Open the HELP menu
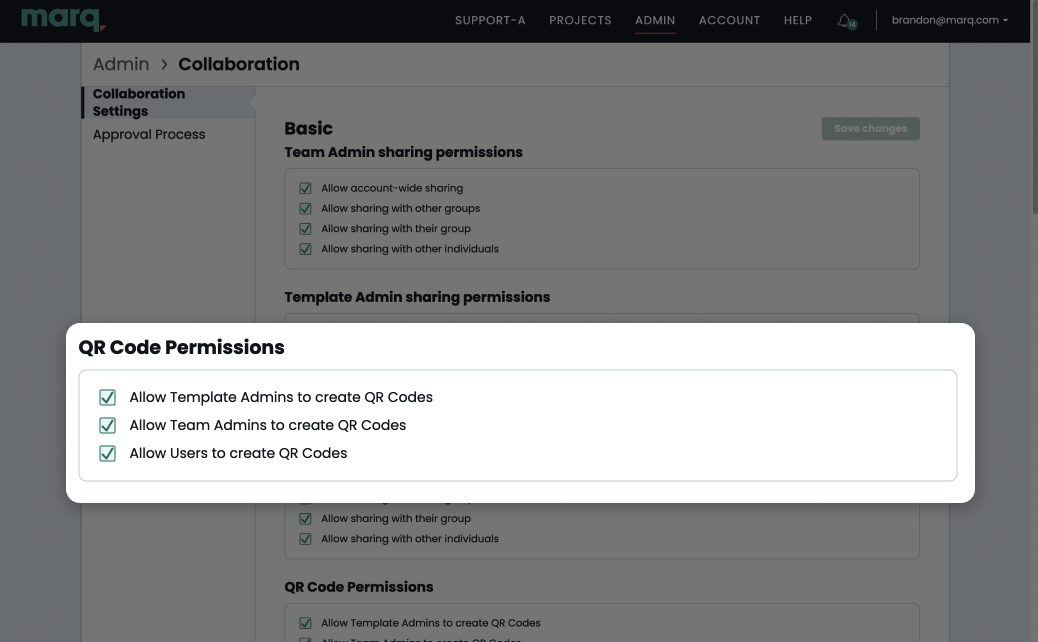Image resolution: width=1038 pixels, height=642 pixels. [x=797, y=20]
